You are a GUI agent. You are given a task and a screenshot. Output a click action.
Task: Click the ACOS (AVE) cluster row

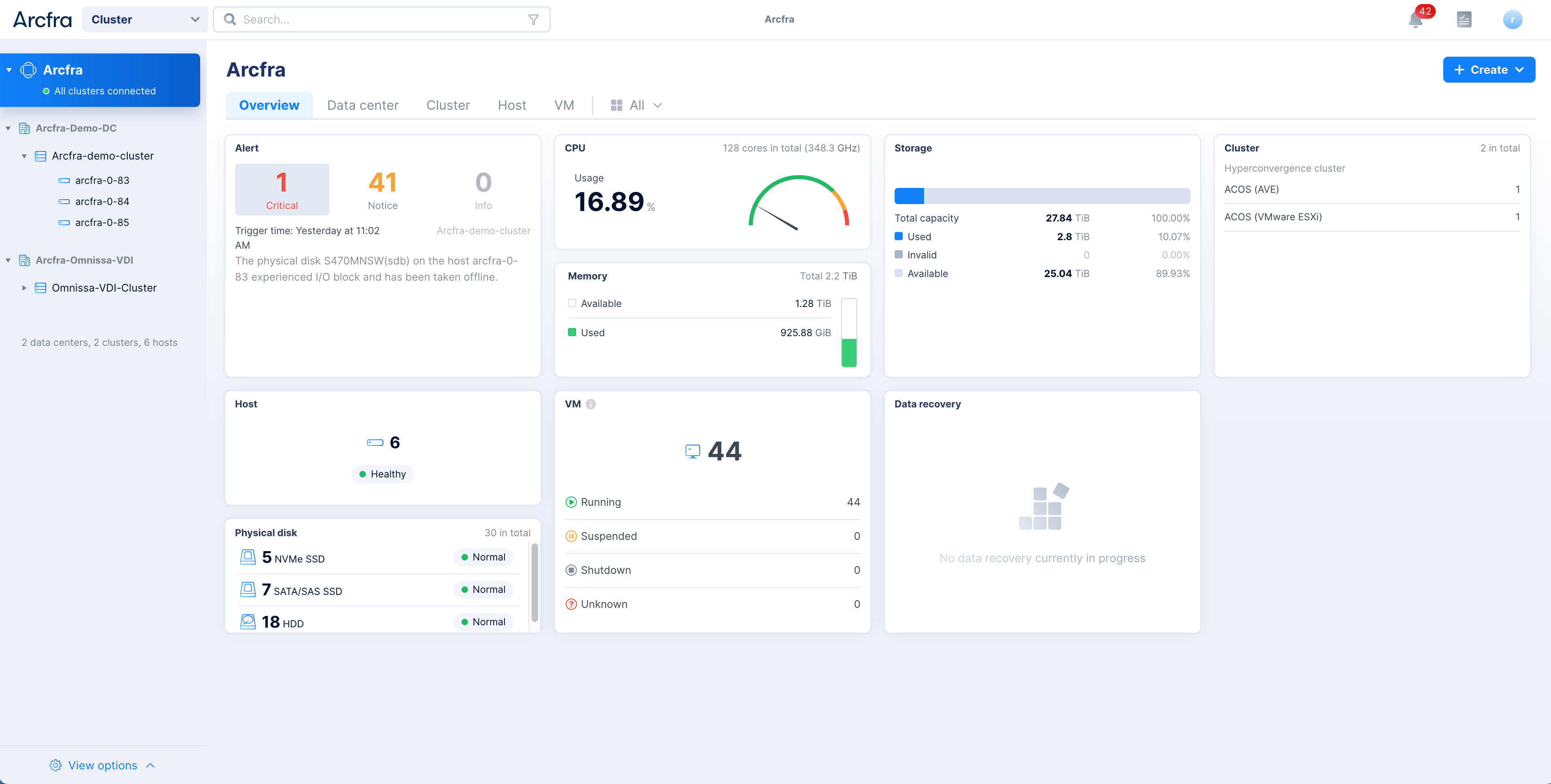1372,190
